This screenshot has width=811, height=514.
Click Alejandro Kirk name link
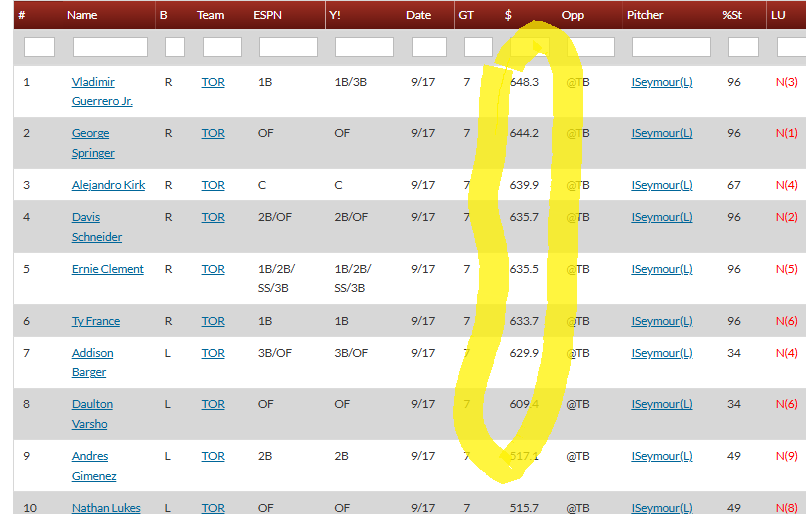[x=108, y=185]
